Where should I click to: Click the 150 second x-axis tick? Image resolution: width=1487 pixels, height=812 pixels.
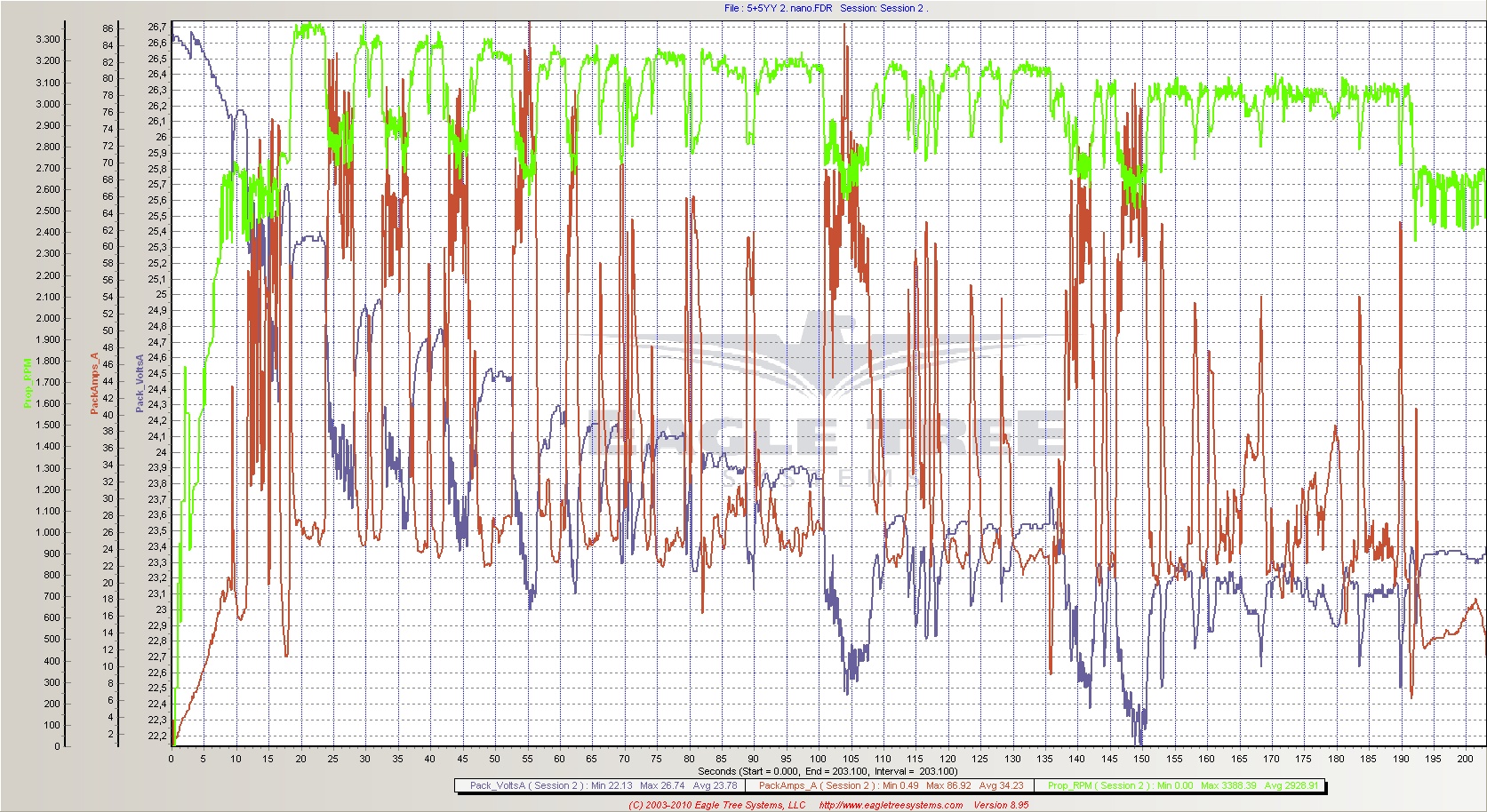pos(1141,759)
